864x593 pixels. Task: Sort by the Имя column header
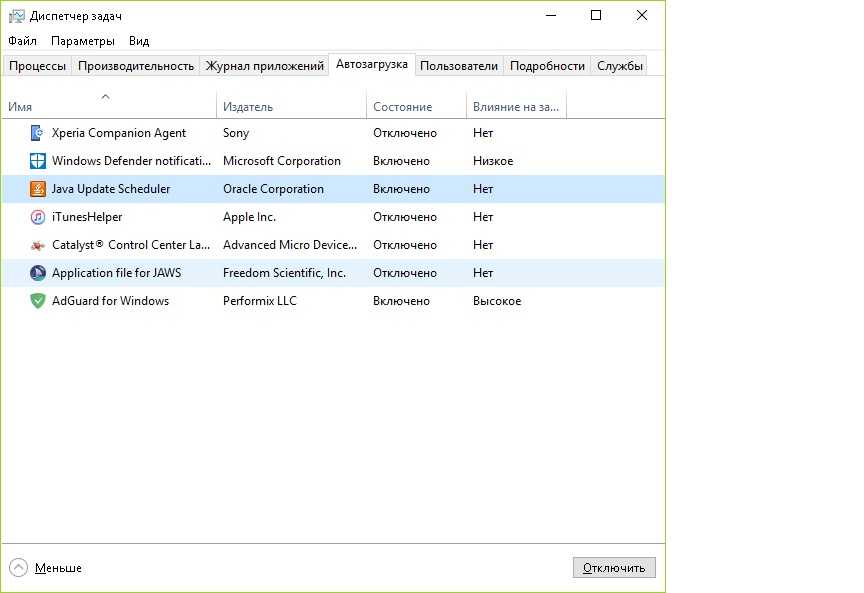pos(20,107)
